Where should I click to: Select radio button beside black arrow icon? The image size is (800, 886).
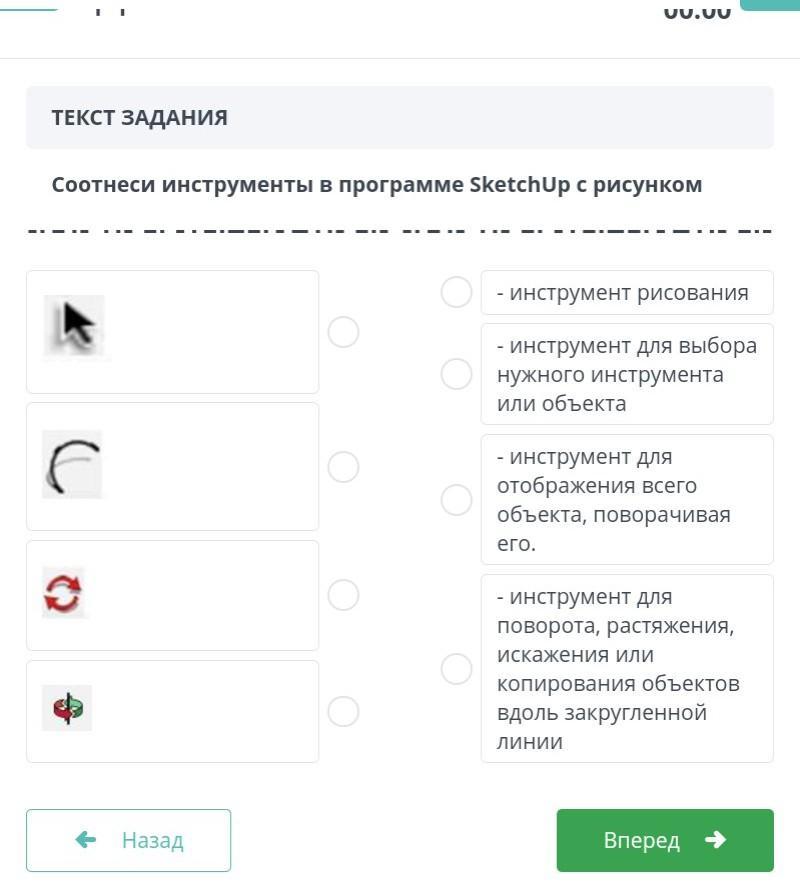tap(343, 332)
